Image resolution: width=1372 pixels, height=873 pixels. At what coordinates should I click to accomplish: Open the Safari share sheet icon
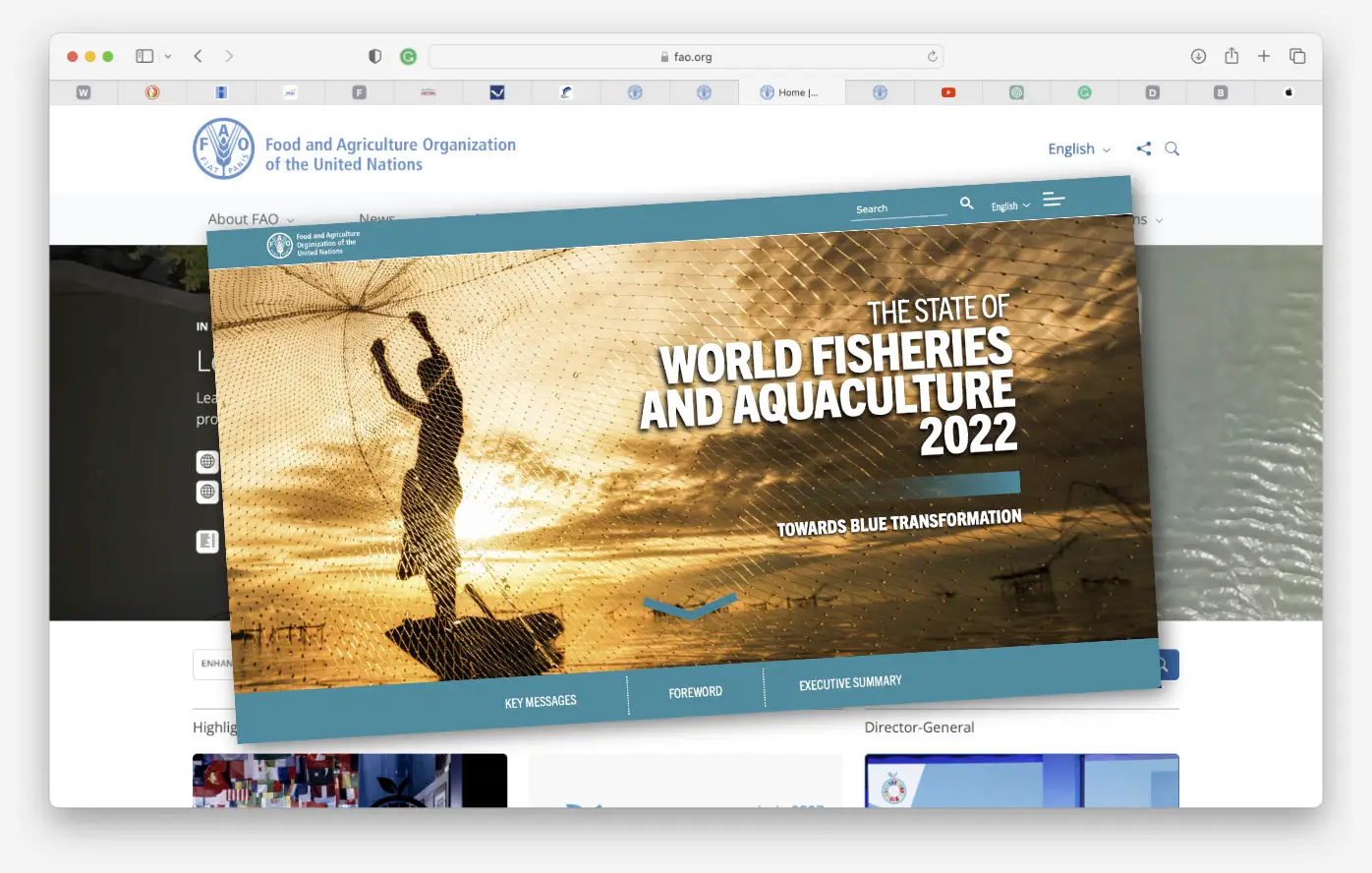coord(1231,55)
